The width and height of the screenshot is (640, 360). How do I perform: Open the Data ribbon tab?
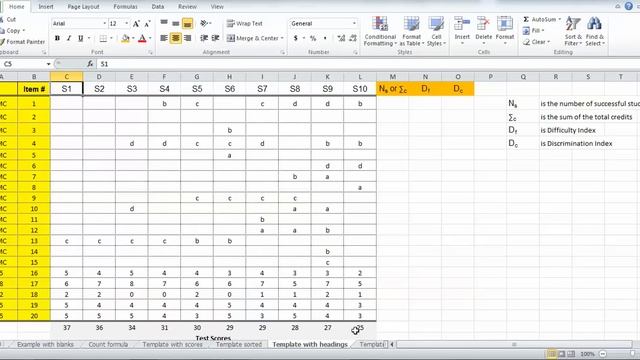point(158,7)
